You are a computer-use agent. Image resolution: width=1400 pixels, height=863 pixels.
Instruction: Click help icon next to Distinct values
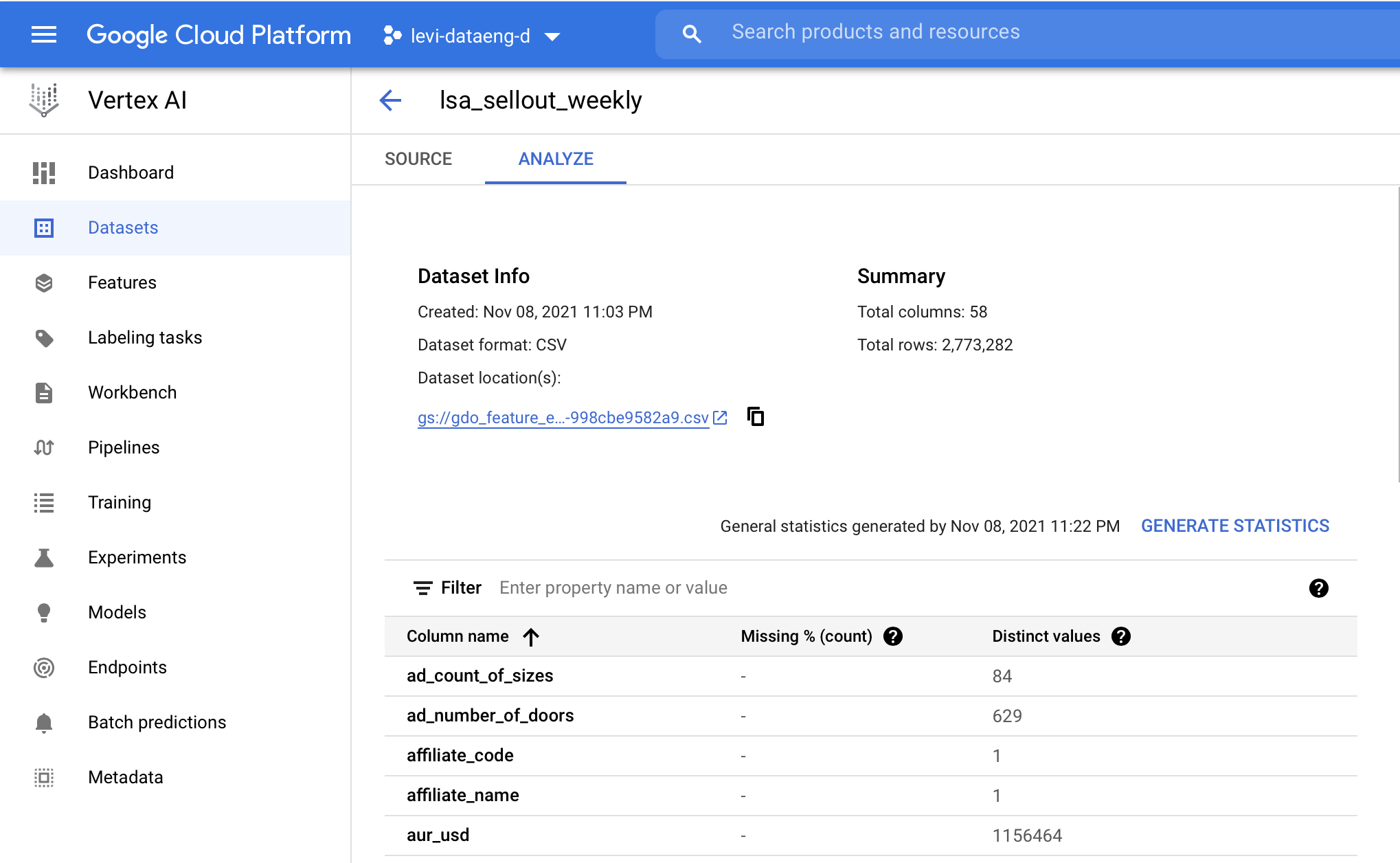point(1121,636)
